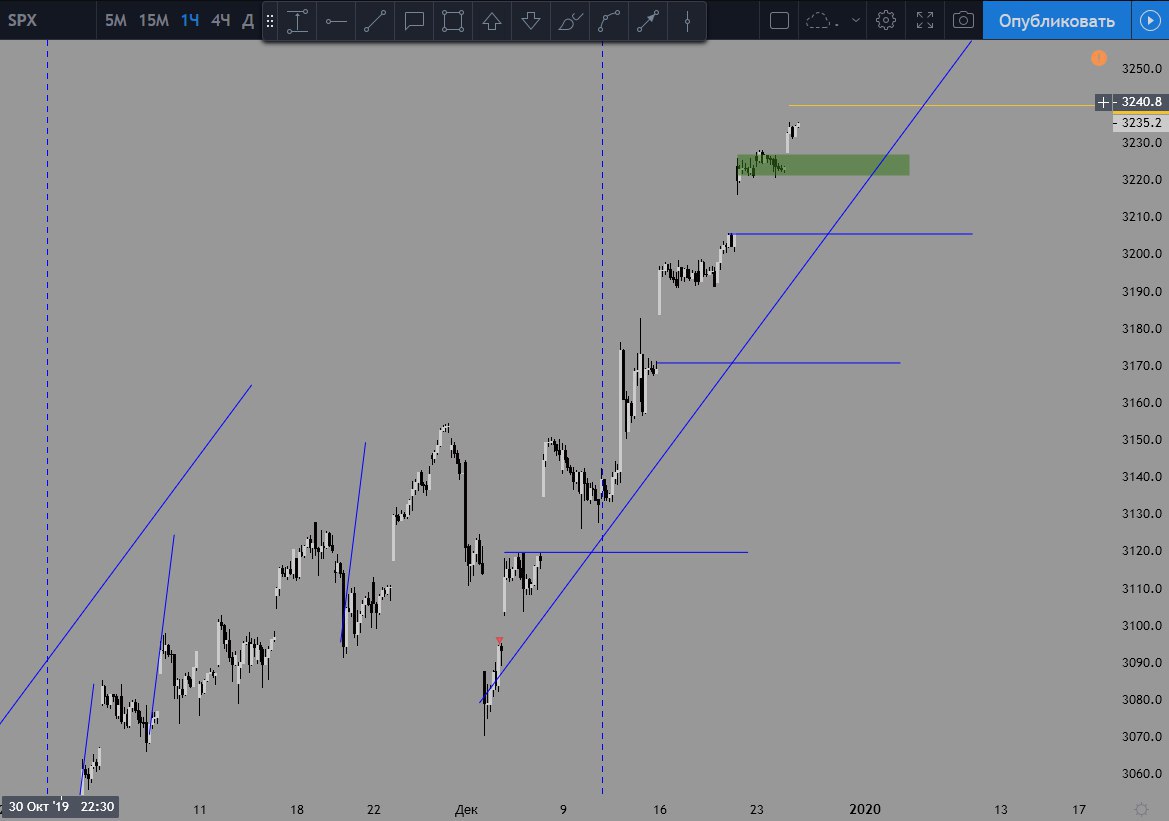This screenshot has height=821, width=1169.
Task: Click the Дек label on time axis
Action: pos(466,810)
